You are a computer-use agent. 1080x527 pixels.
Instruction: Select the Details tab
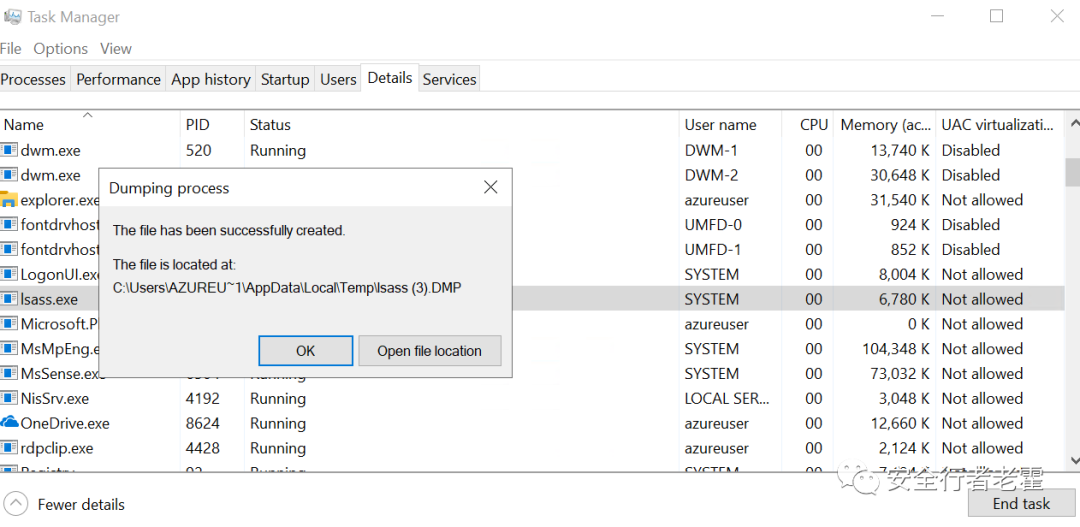tap(390, 78)
